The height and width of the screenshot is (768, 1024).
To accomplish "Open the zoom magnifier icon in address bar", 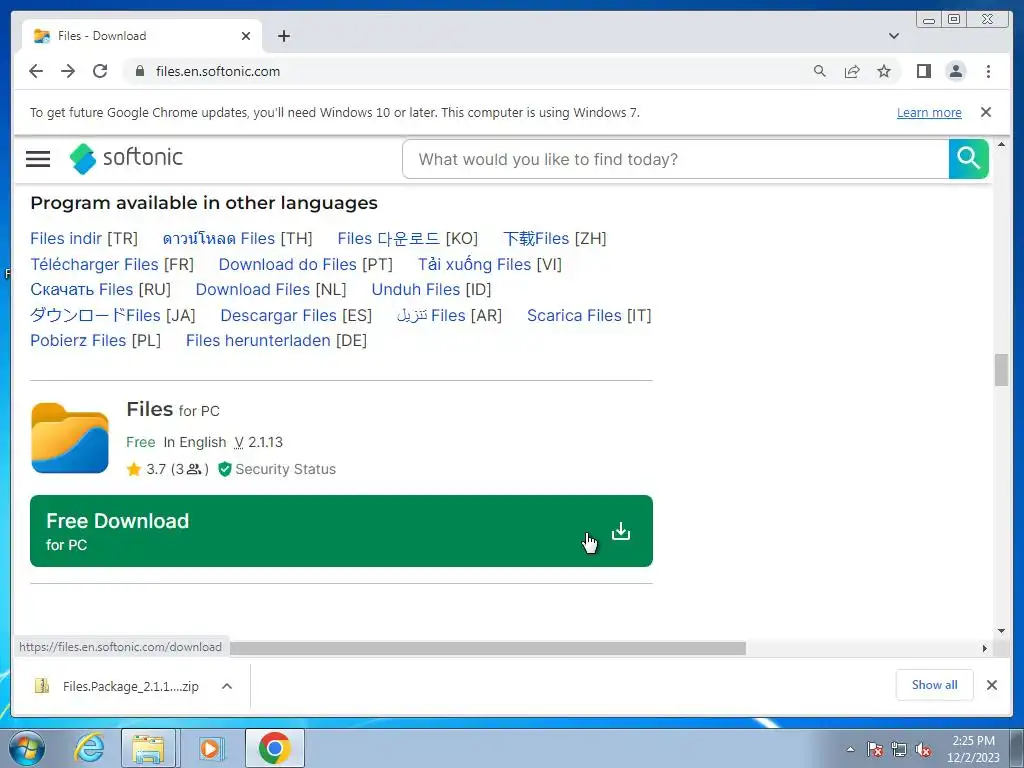I will [x=820, y=71].
